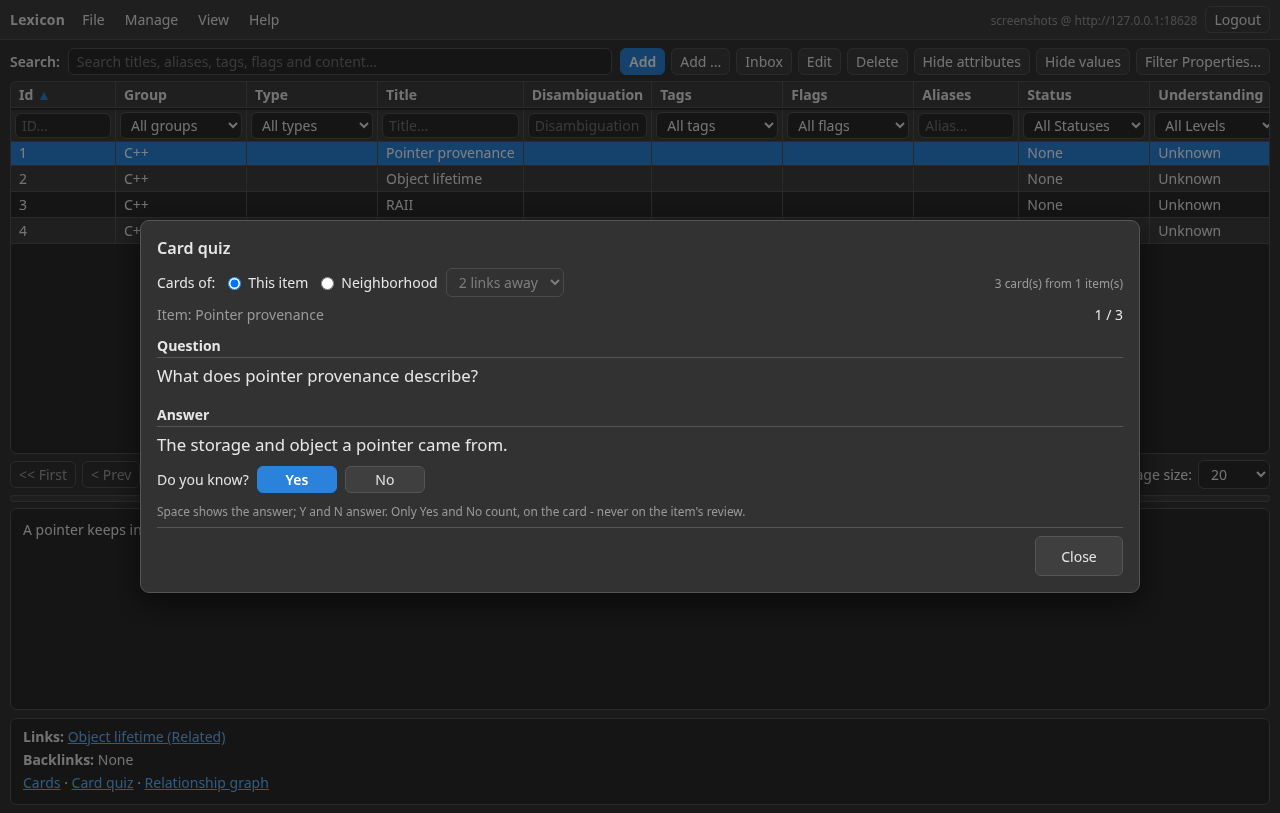Image resolution: width=1280 pixels, height=813 pixels.
Task: Close the Card quiz dialog
Action: [x=1079, y=556]
